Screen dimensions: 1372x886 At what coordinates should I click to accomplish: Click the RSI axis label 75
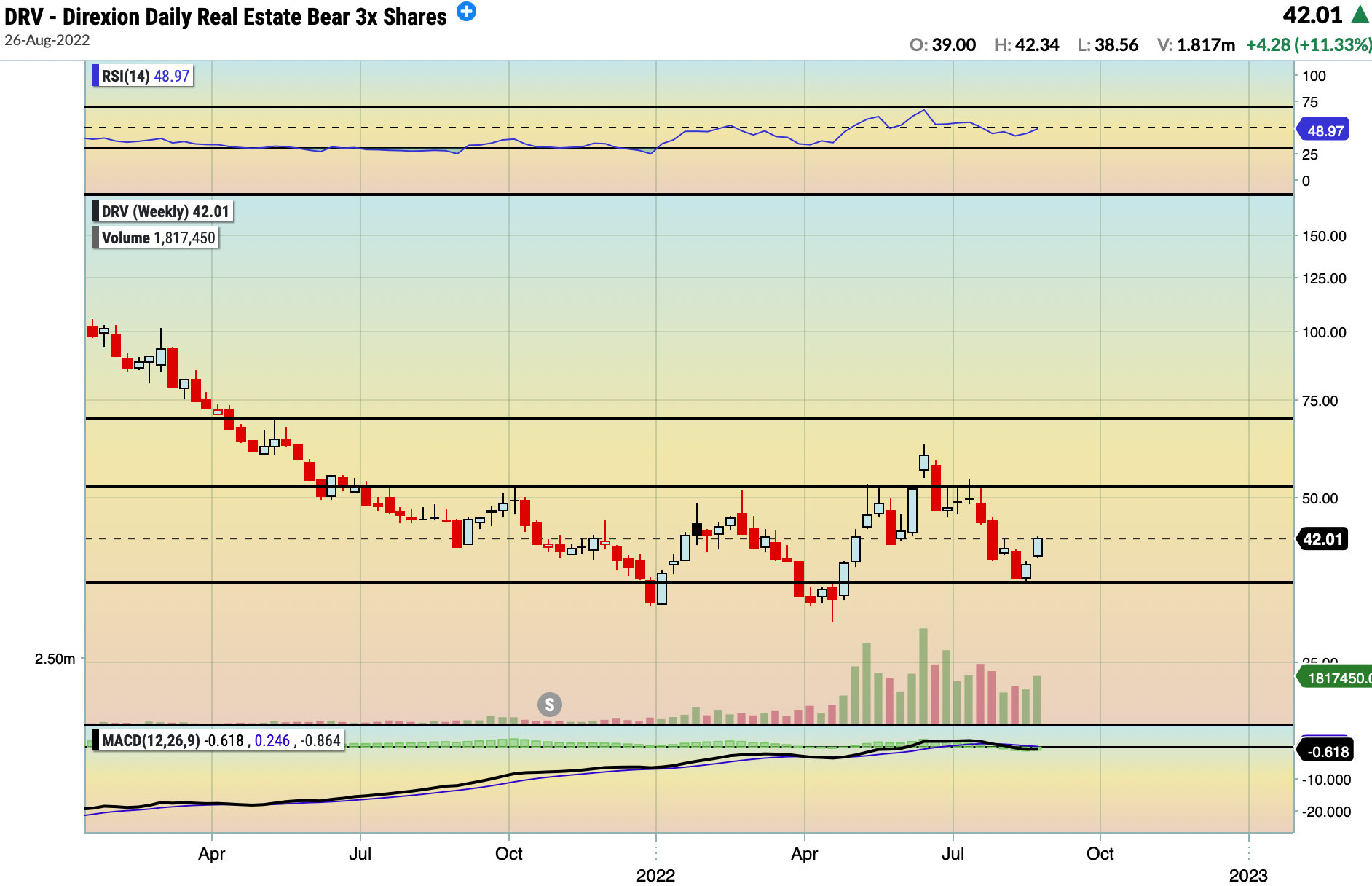[1309, 102]
